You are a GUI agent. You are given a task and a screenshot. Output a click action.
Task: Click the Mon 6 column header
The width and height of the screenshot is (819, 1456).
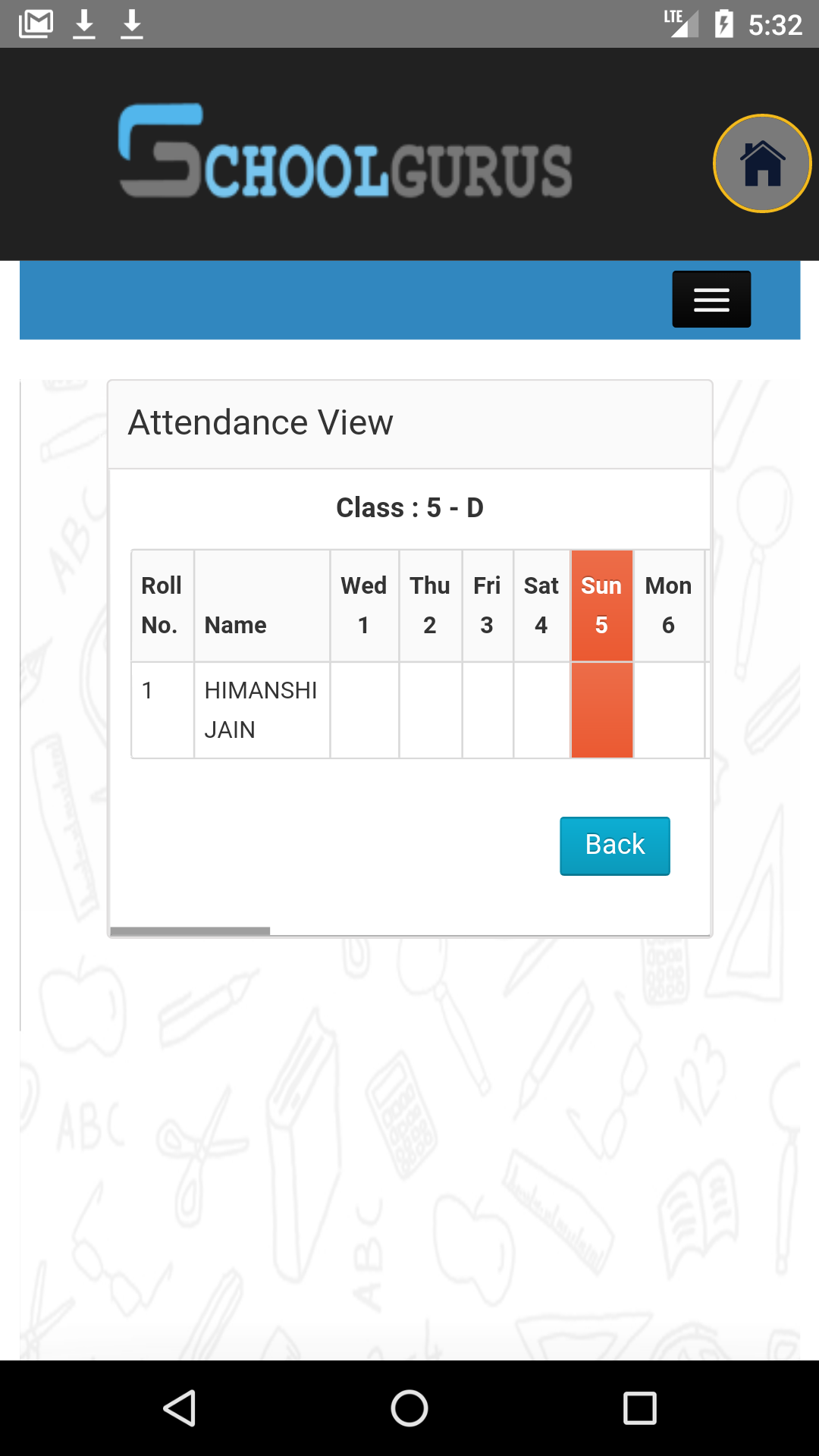(x=668, y=605)
